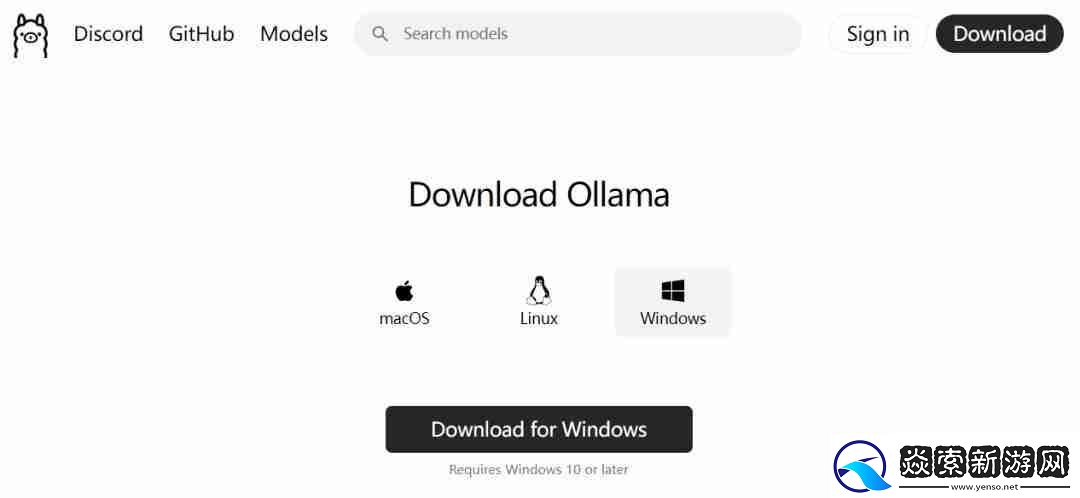Focus the Search models field
The image size is (1080, 498).
(x=578, y=34)
